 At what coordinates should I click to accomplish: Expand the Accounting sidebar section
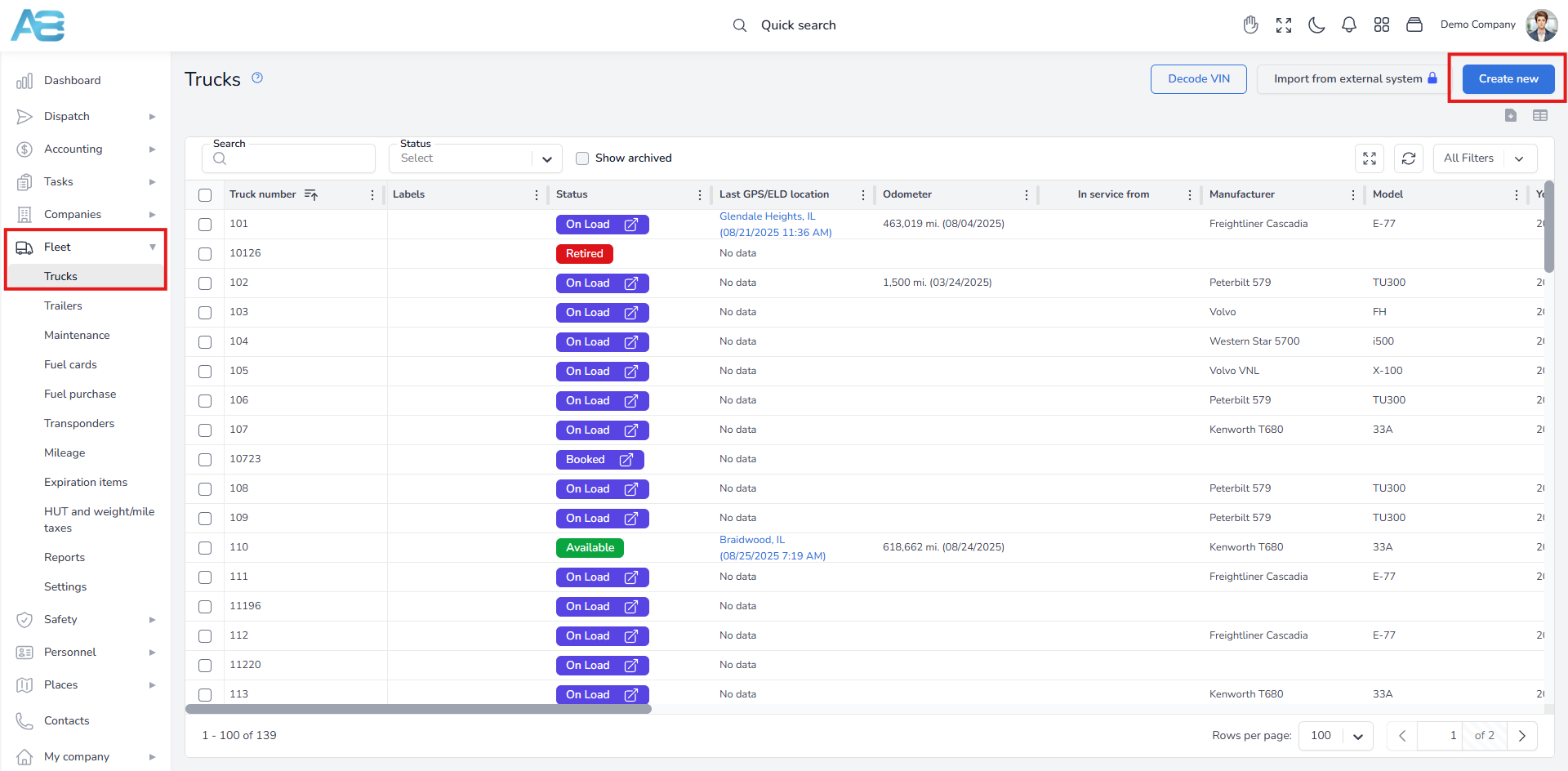[86, 149]
